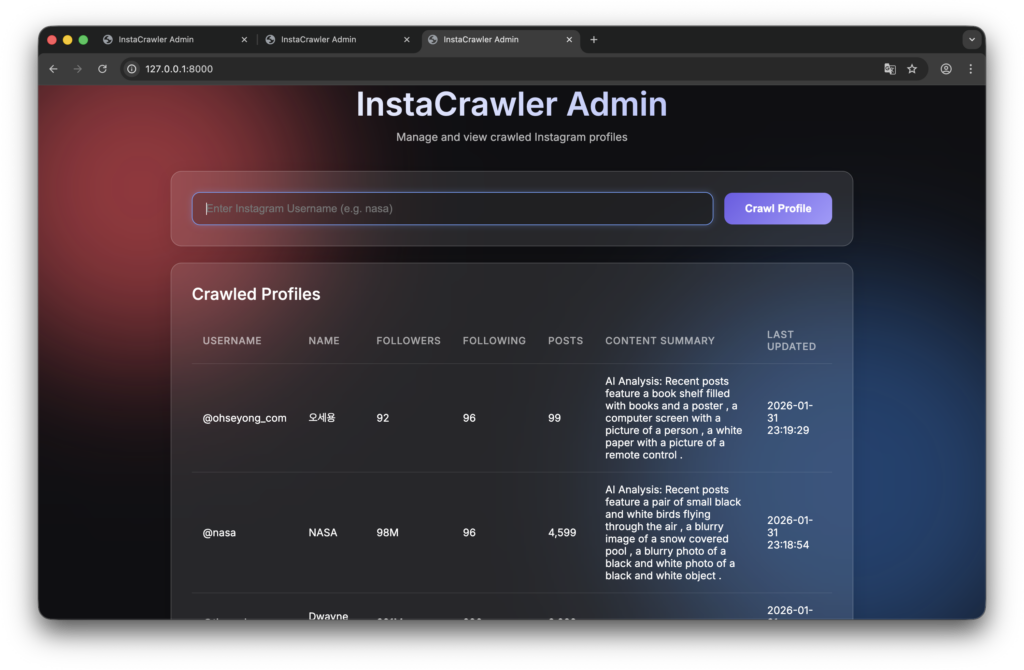Image resolution: width=1024 pixels, height=670 pixels.
Task: Click the browser back arrow
Action: tap(54, 69)
